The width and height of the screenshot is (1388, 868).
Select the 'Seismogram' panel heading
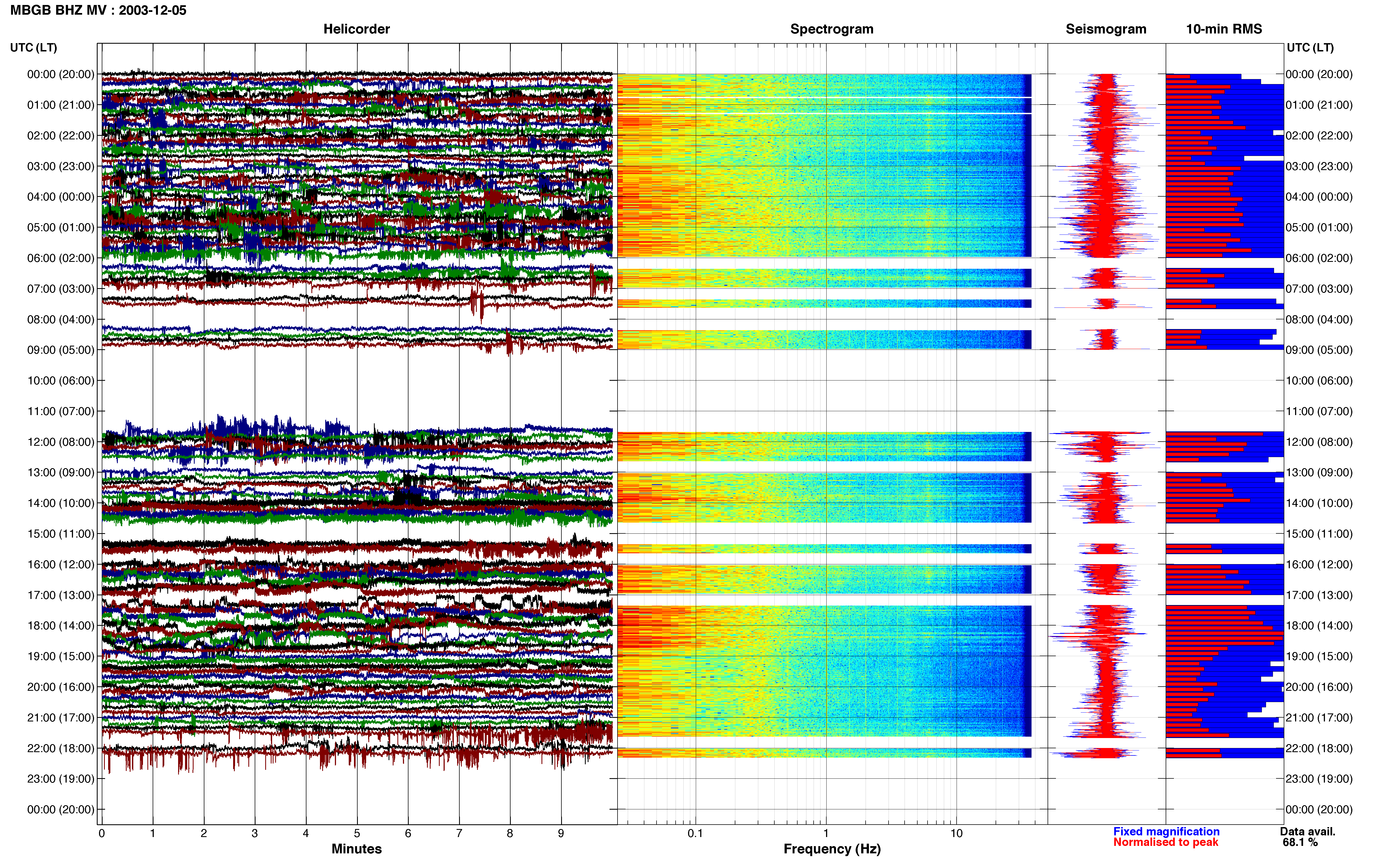pyautogui.click(x=1106, y=29)
